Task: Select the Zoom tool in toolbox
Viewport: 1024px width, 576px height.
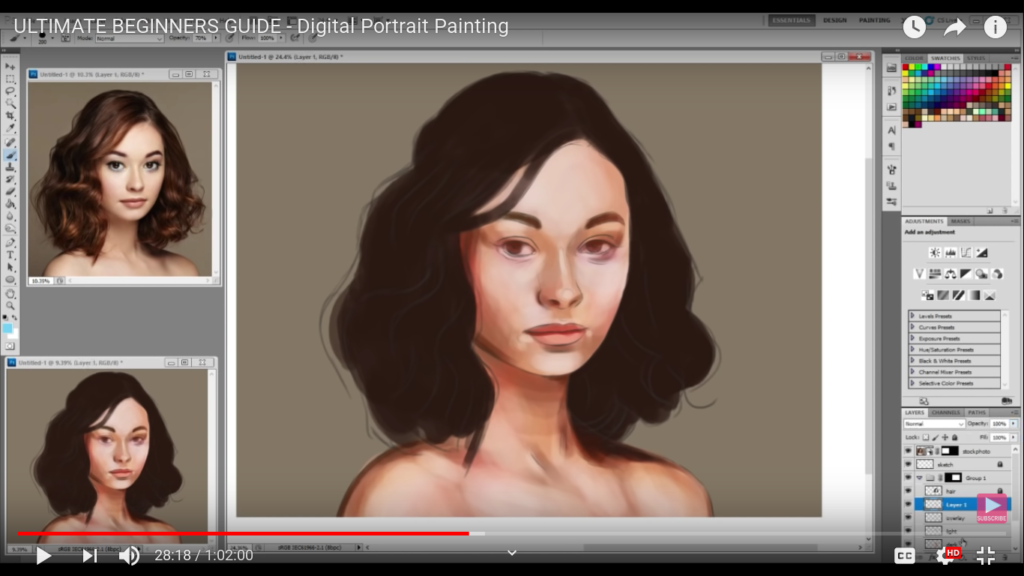Action: click(x=10, y=306)
